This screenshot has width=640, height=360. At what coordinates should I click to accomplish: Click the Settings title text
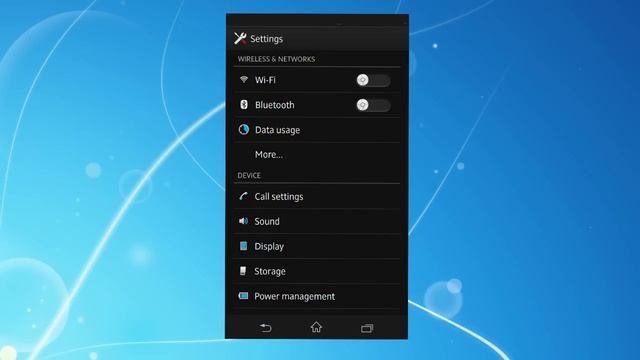pos(267,39)
